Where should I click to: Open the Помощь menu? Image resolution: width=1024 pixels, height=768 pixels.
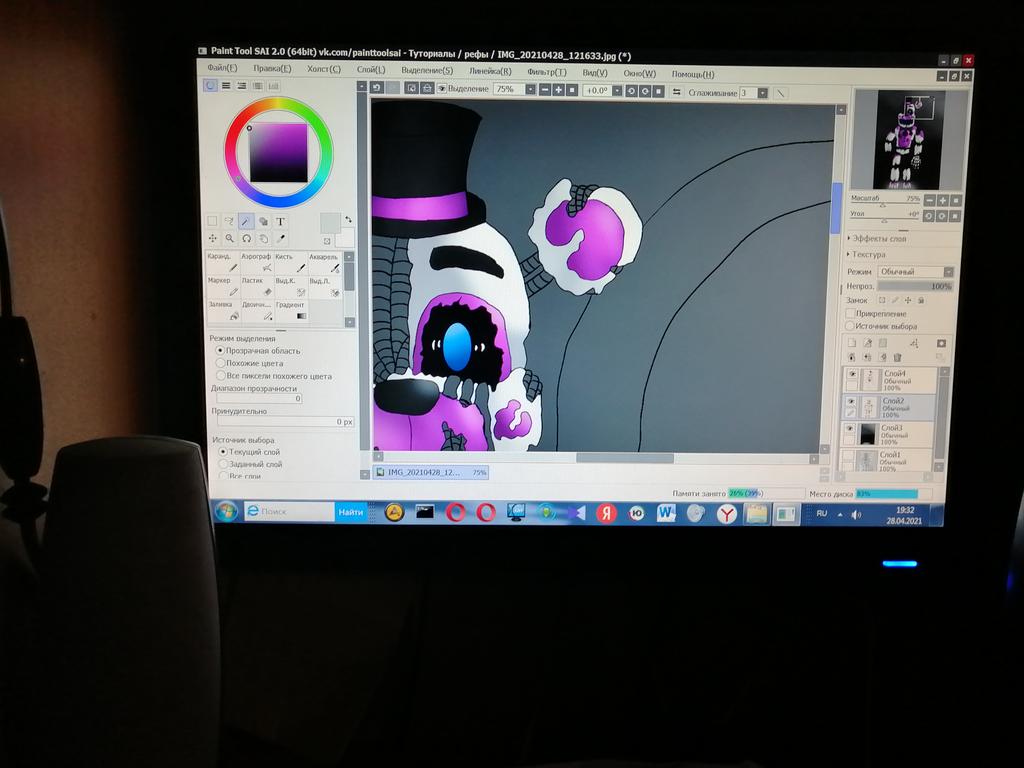pos(693,74)
